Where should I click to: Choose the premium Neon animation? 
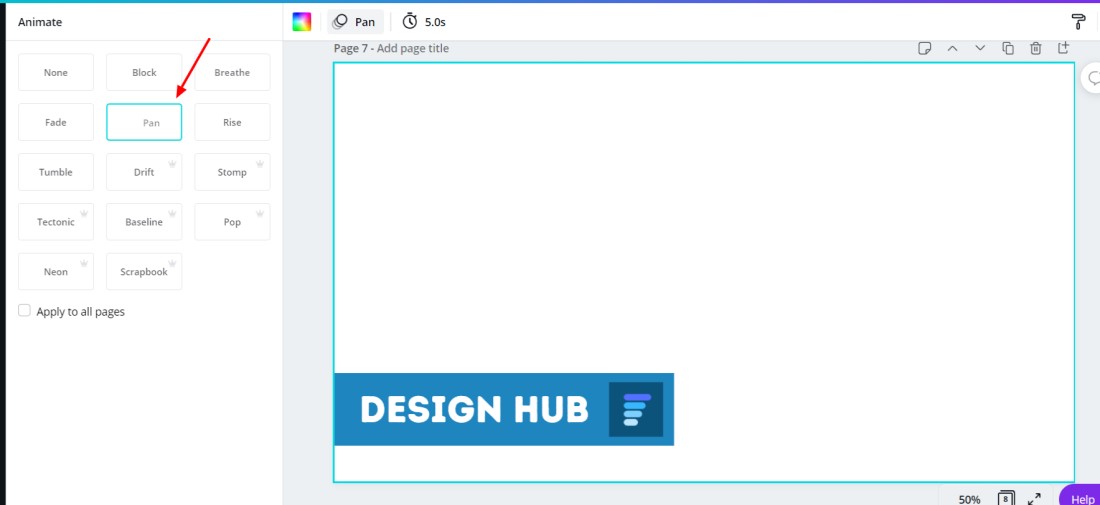55,271
